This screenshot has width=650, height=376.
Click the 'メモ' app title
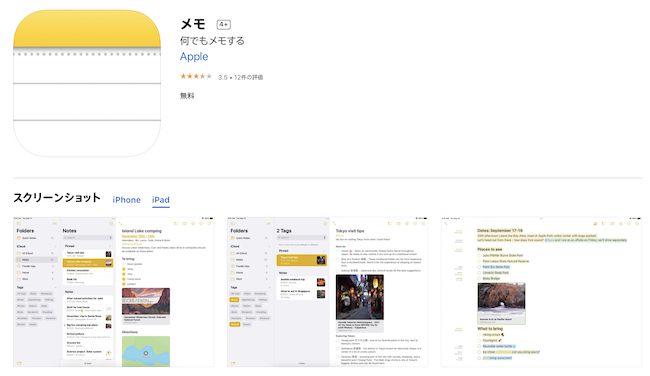pos(193,24)
